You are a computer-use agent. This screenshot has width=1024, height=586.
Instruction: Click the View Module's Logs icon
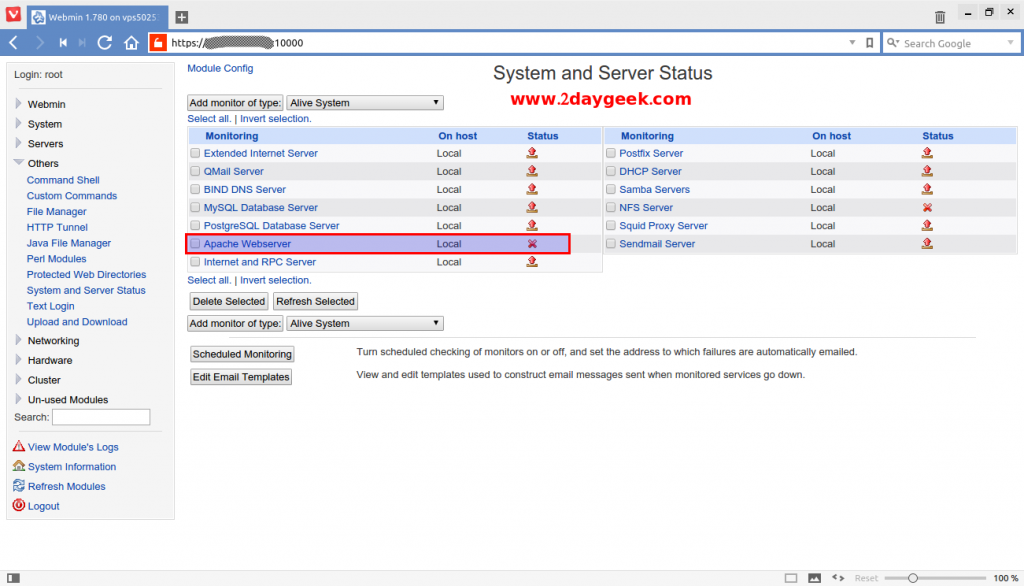[x=18, y=447]
